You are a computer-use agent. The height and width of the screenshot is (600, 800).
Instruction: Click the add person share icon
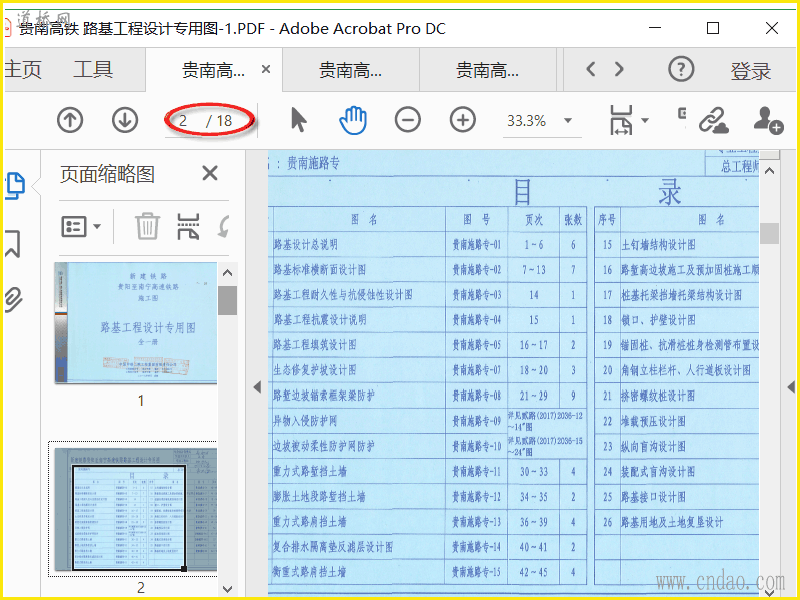click(x=768, y=120)
